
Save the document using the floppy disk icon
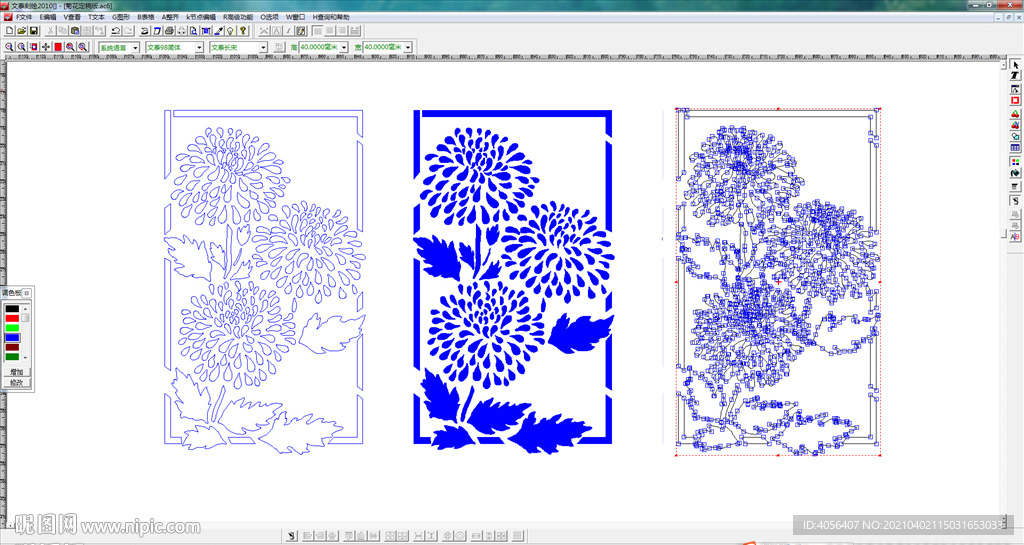click(34, 31)
